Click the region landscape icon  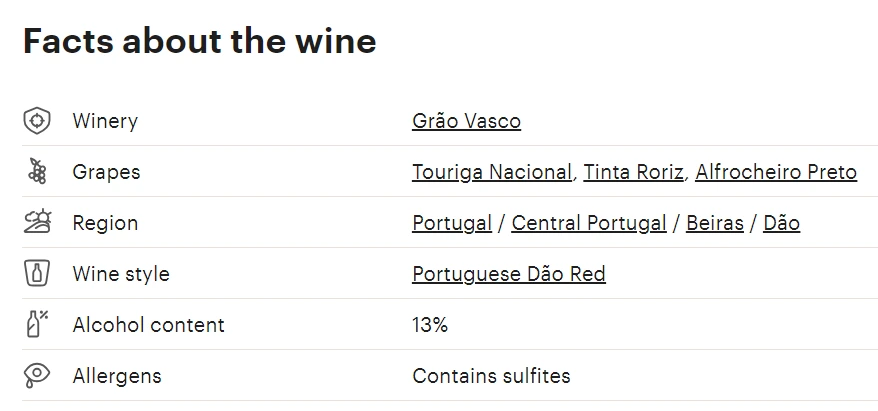pos(36,223)
